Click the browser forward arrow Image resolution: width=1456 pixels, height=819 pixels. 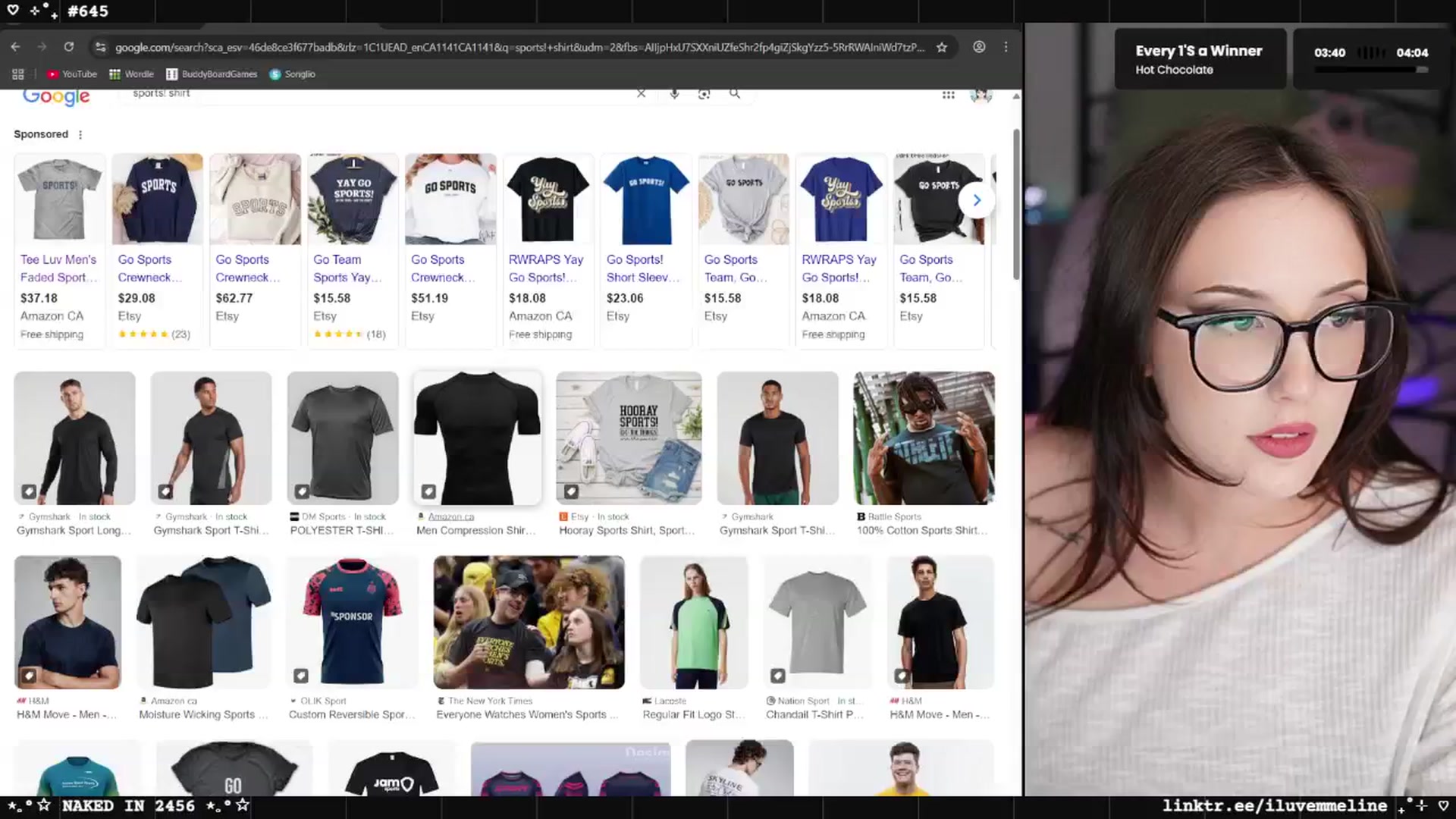[42, 47]
